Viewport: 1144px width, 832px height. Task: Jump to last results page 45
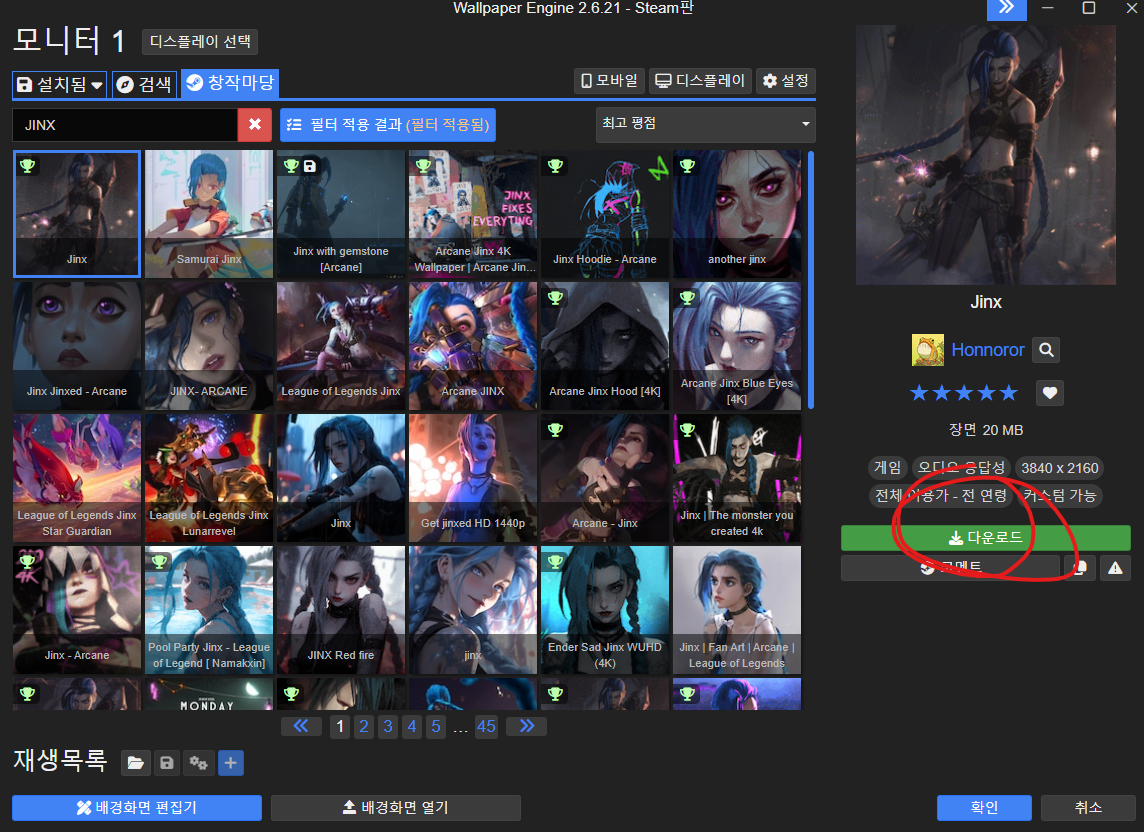[486, 726]
